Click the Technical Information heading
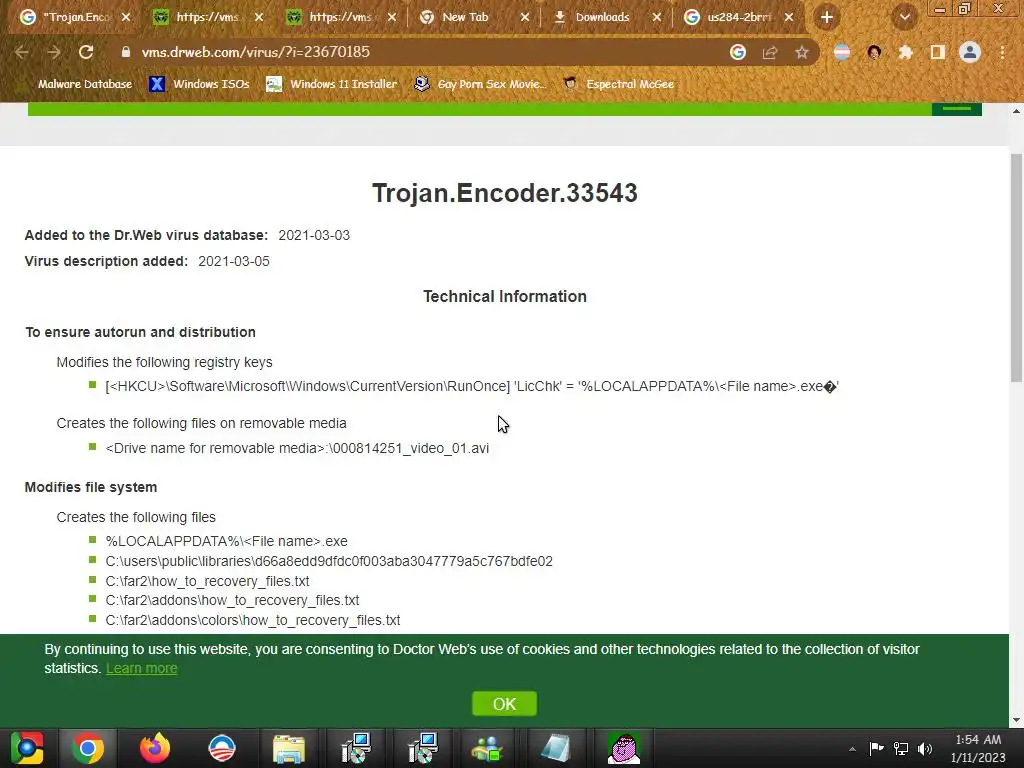 point(505,296)
